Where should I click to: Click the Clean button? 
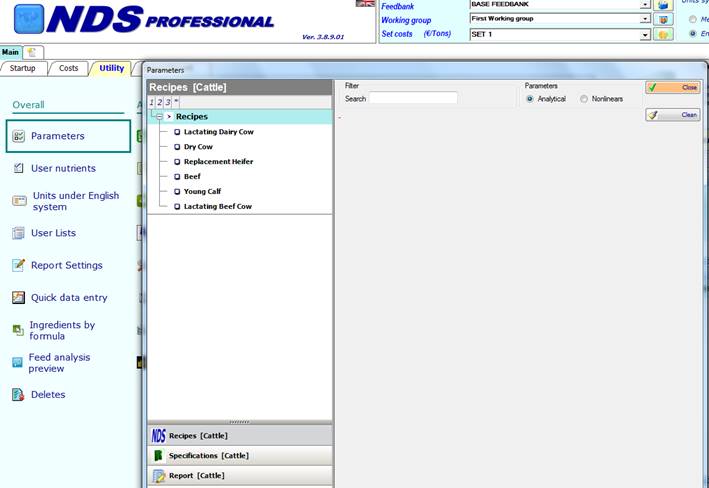click(x=673, y=115)
